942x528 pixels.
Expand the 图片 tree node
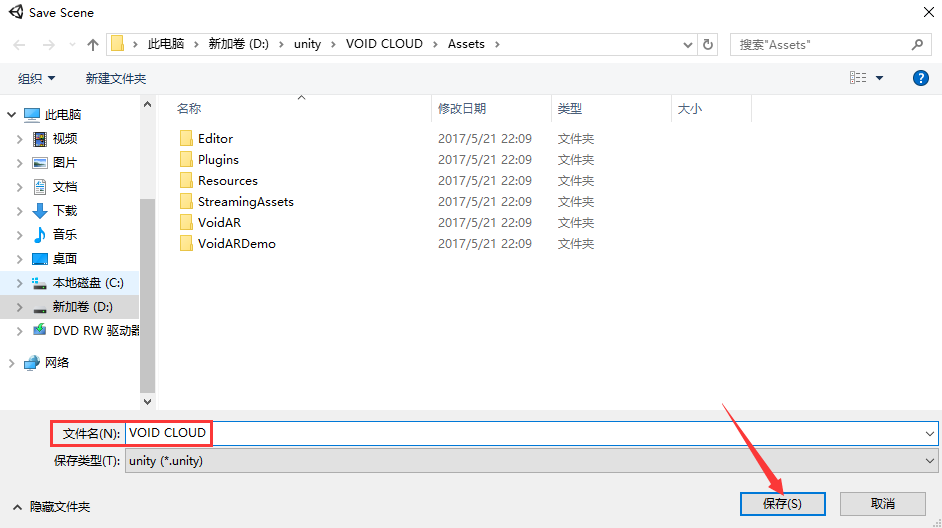pos(20,163)
